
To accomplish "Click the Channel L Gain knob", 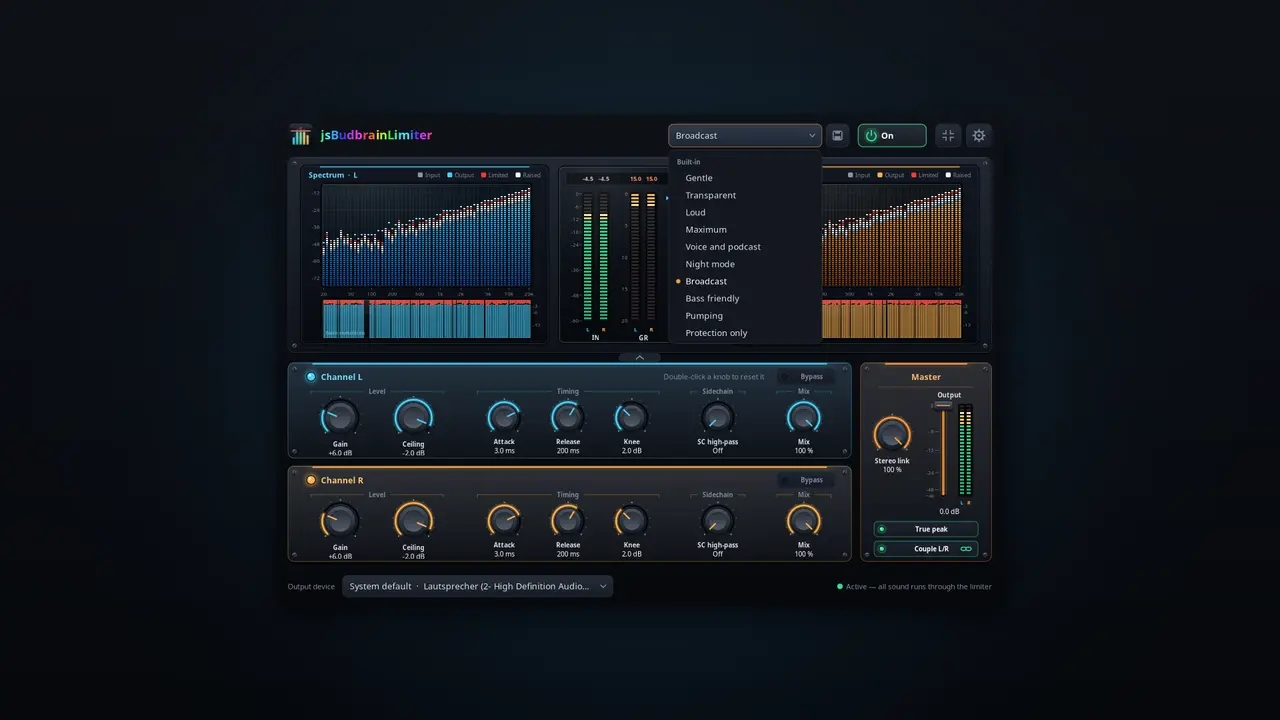I will [x=340, y=417].
